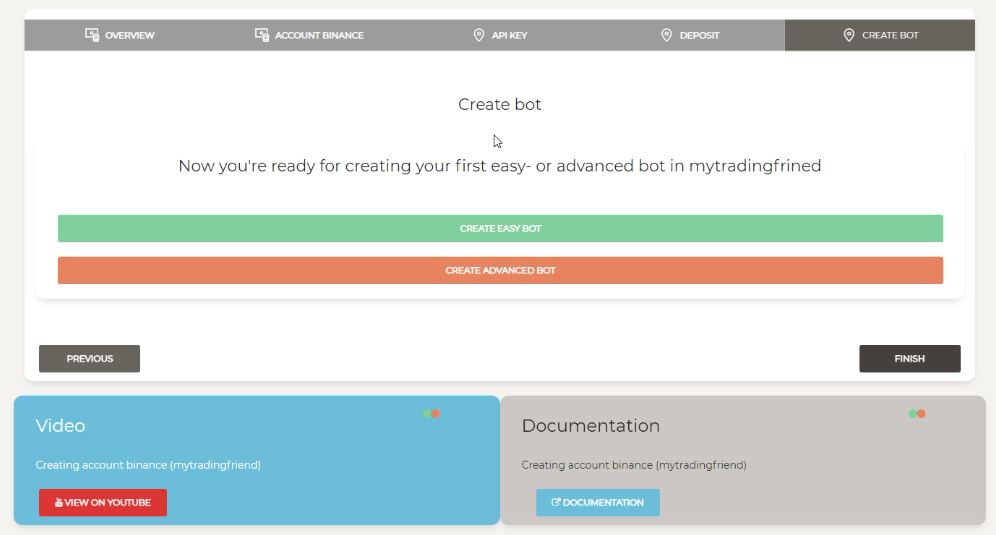This screenshot has width=996, height=535.
Task: Go back with the Previous button
Action: pos(90,358)
